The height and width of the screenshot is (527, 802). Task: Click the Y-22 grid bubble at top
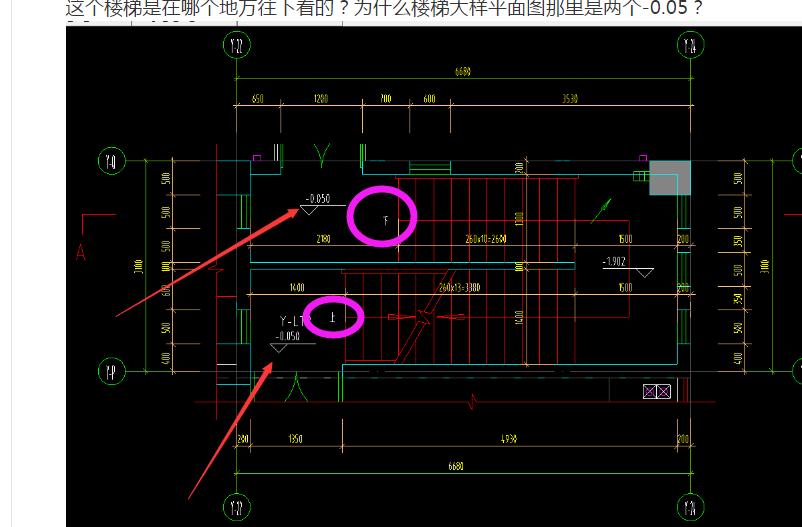tap(237, 46)
